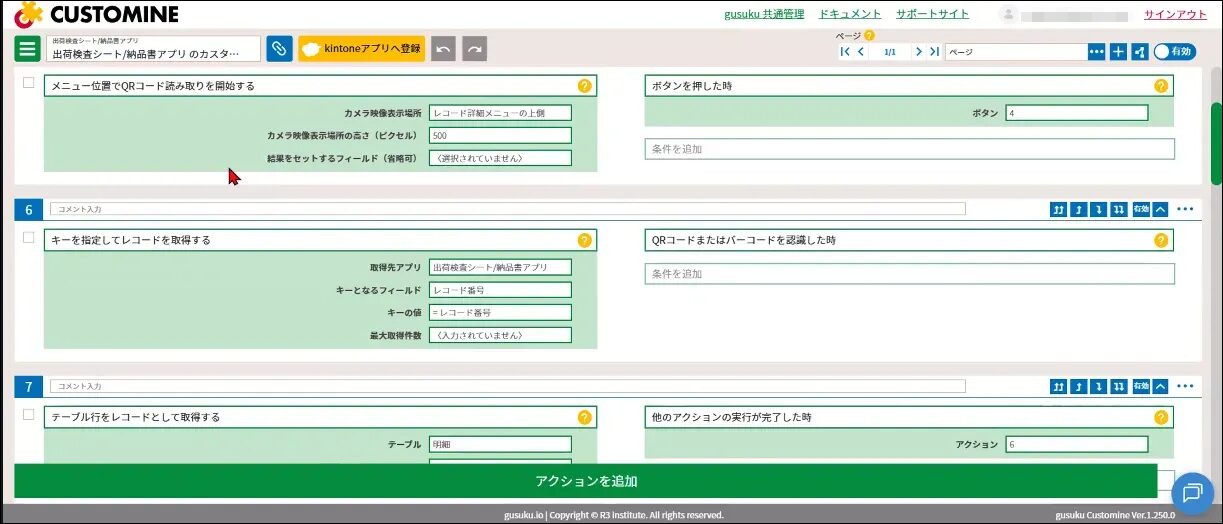Open the テーブル field selector

coord(500,444)
